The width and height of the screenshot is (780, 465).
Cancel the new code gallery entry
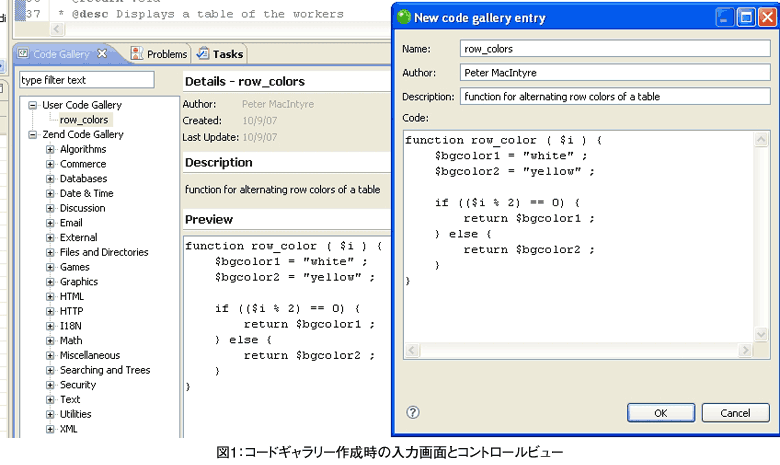(735, 413)
